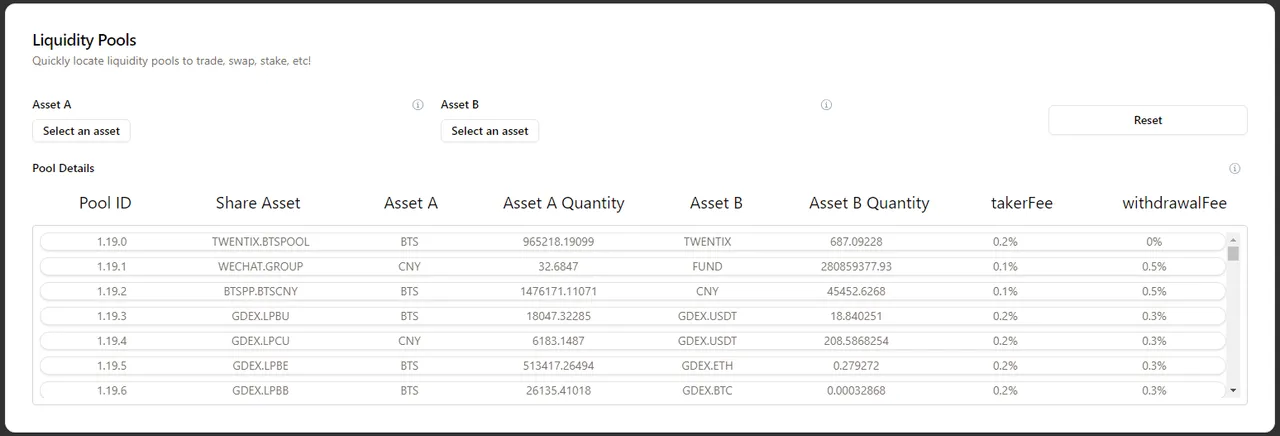
Task: Select the pool row with GDEX.LPBU share asset
Action: click(x=632, y=316)
